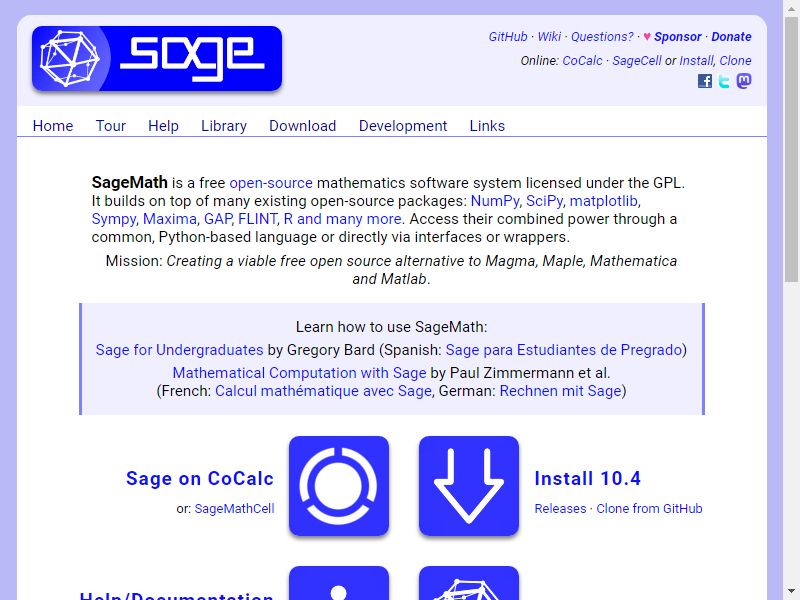The width and height of the screenshot is (800, 600).
Task: Open the SageCell link
Action: [637, 61]
